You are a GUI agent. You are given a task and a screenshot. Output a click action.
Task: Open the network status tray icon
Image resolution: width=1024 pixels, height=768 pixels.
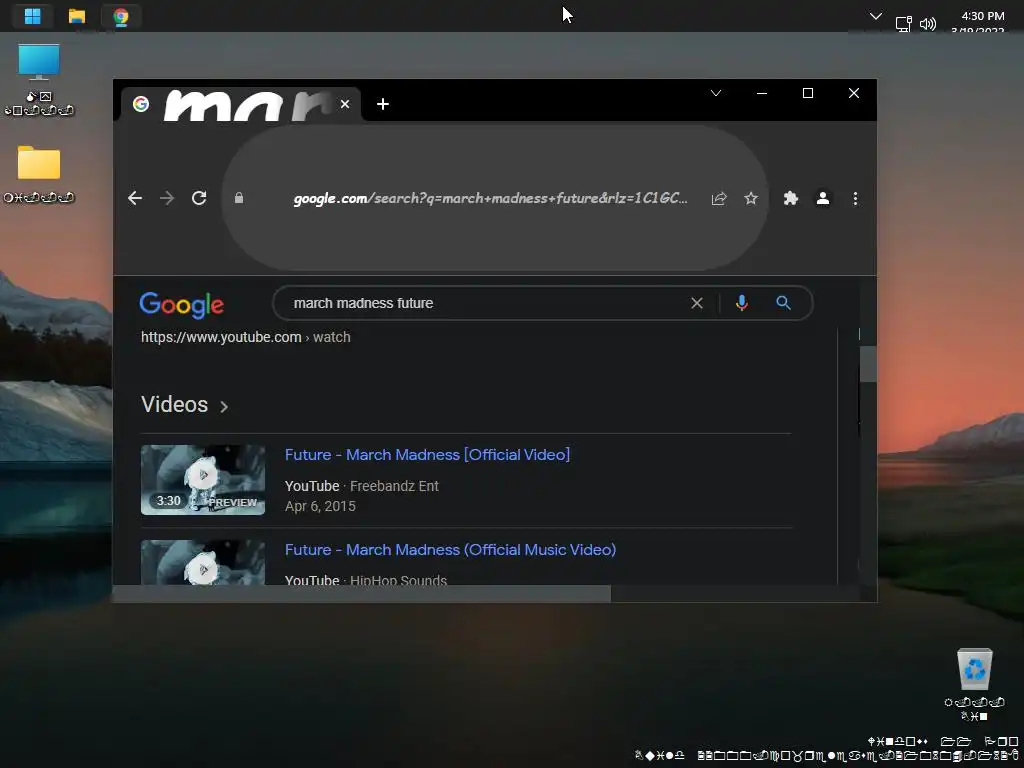click(x=903, y=24)
